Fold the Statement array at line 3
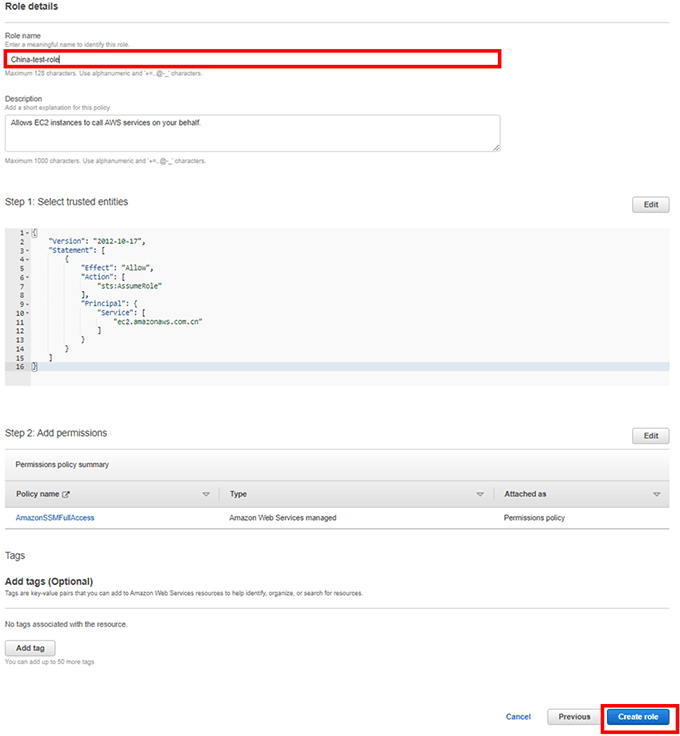This screenshot has height=736, width=680. tap(27, 251)
